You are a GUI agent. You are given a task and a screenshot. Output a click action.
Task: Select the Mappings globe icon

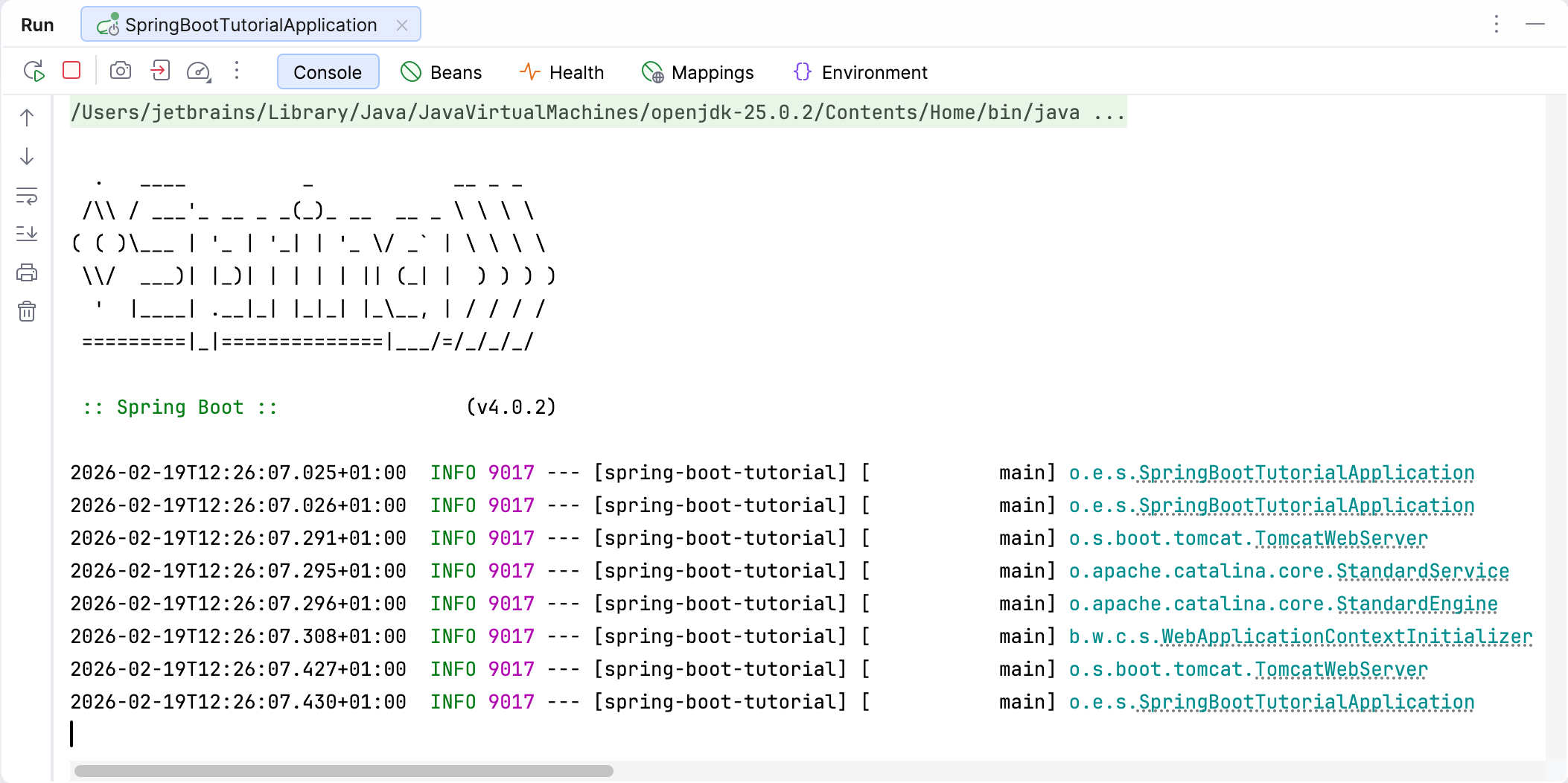(653, 71)
